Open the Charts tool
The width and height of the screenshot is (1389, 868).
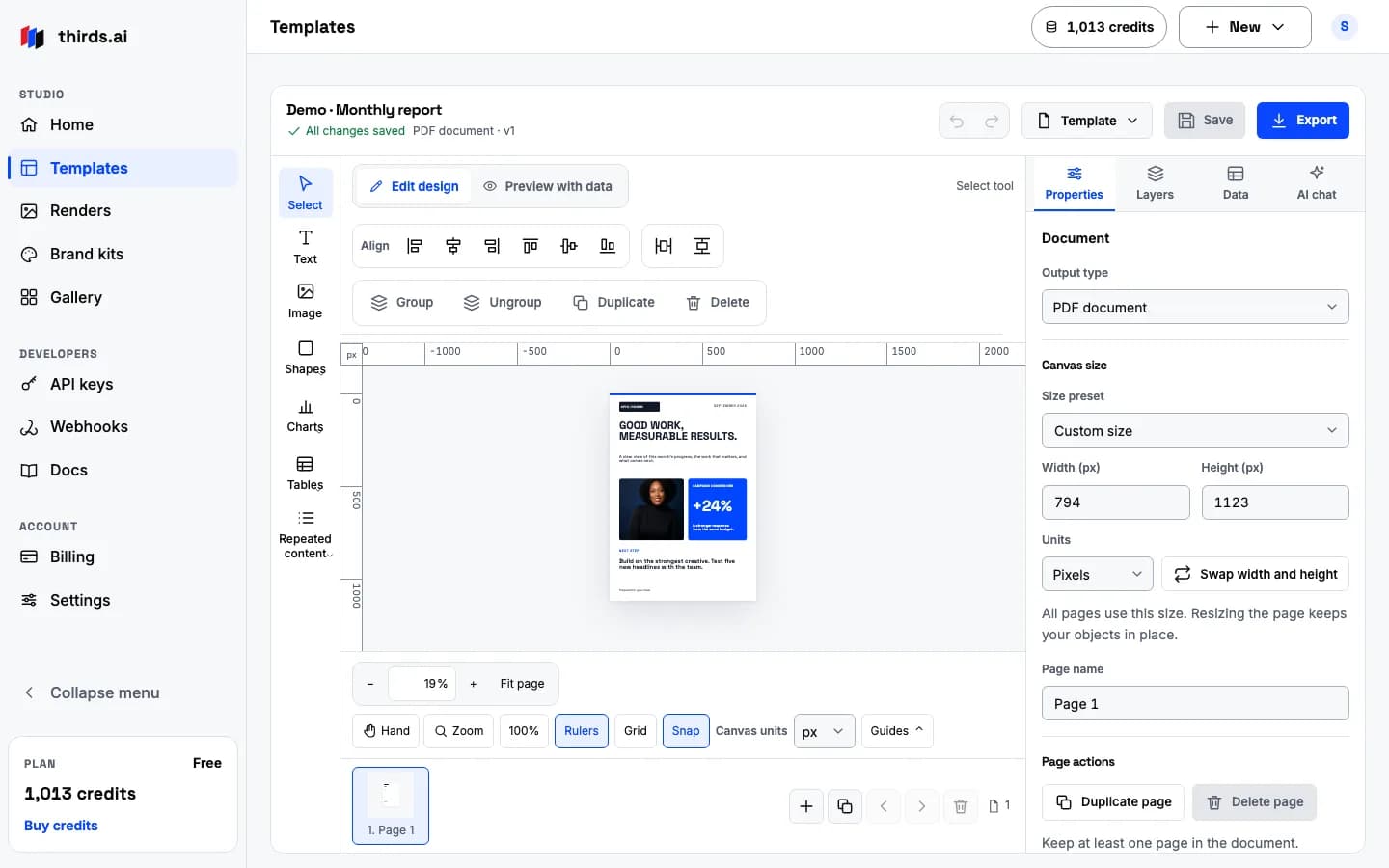306,415
